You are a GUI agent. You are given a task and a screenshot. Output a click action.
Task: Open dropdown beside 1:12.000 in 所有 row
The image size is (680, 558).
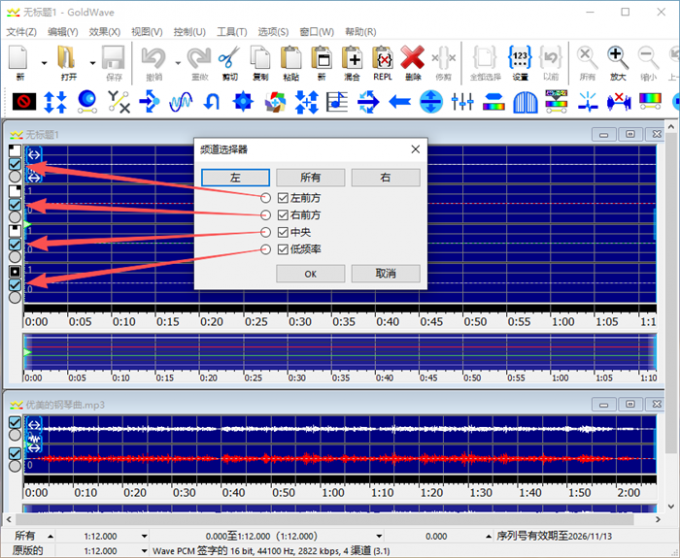point(144,536)
